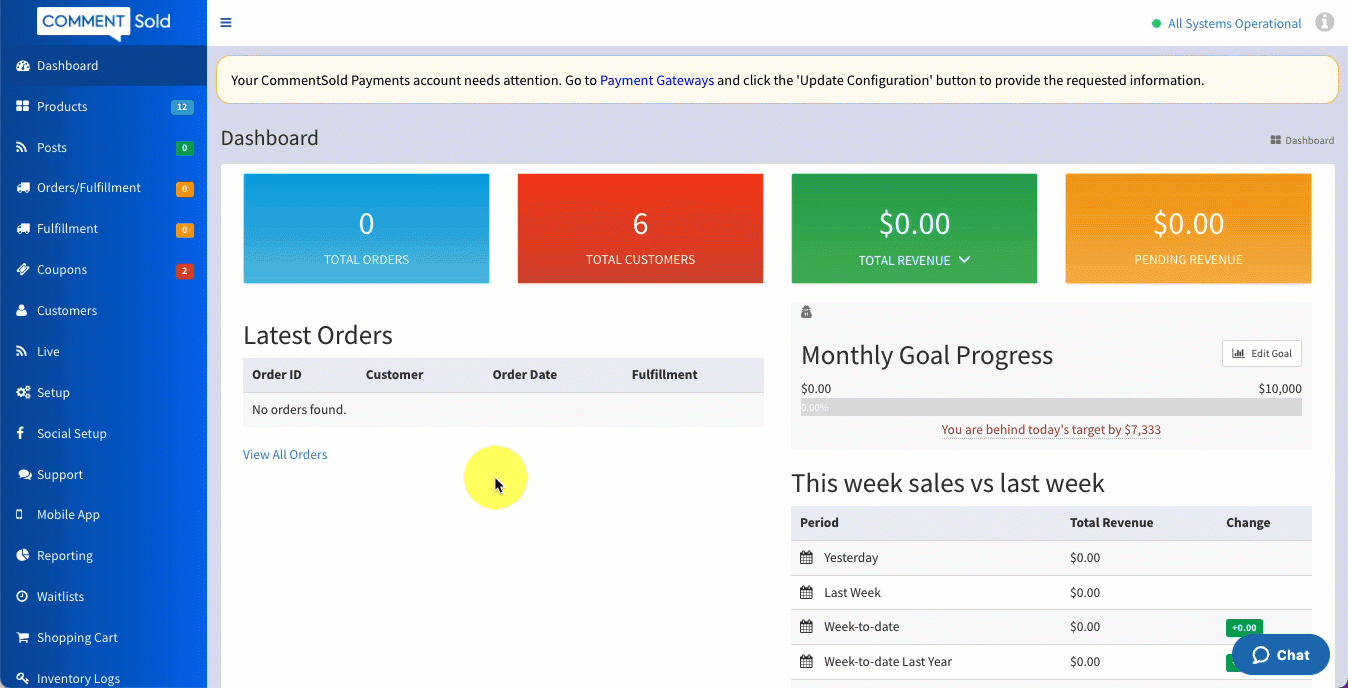Click the info icon in top right
This screenshot has height=688, width=1348.
1324,22
